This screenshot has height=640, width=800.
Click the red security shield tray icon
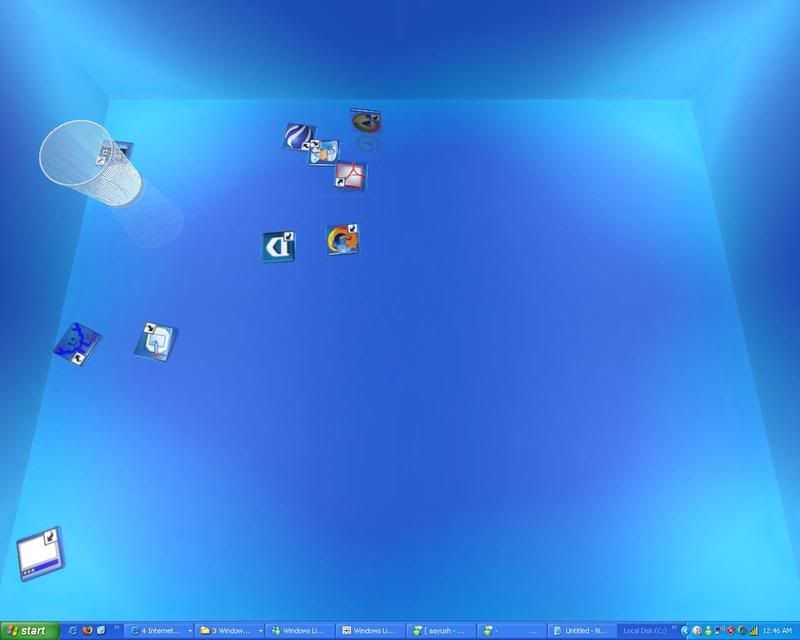731,631
